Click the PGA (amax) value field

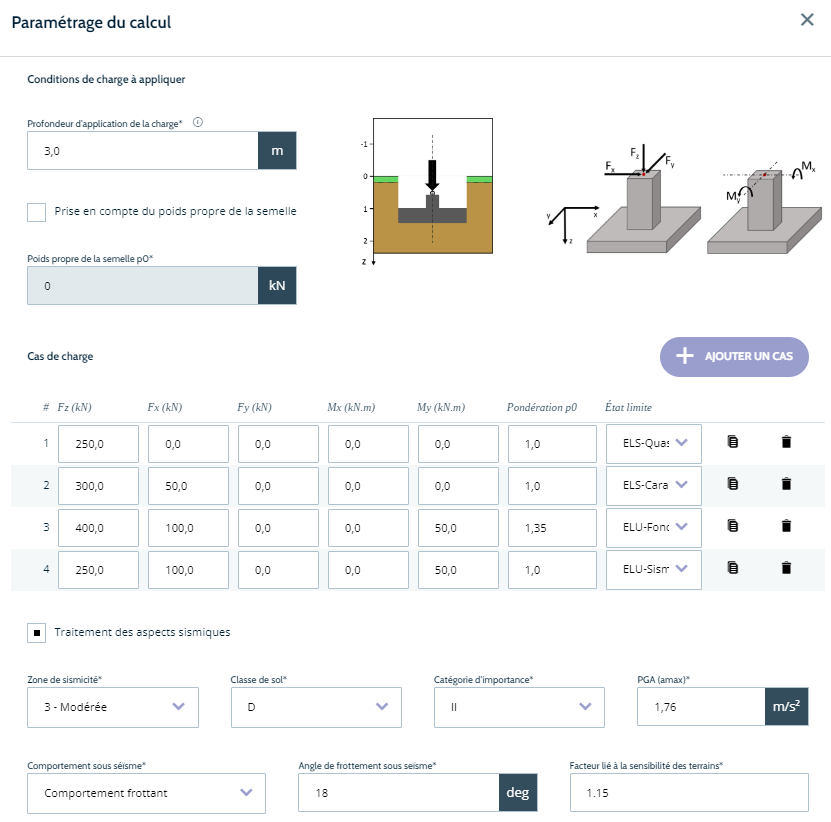click(x=701, y=707)
